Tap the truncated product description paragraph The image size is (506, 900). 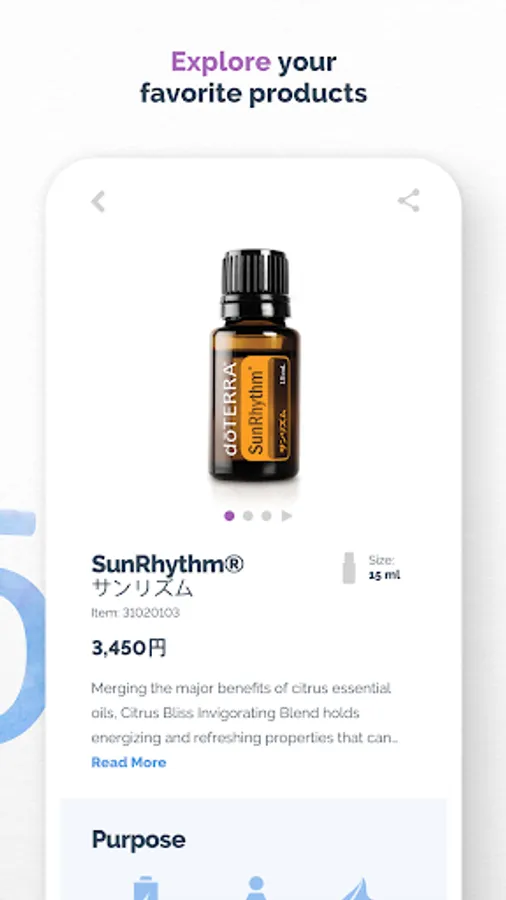pyautogui.click(x=244, y=712)
